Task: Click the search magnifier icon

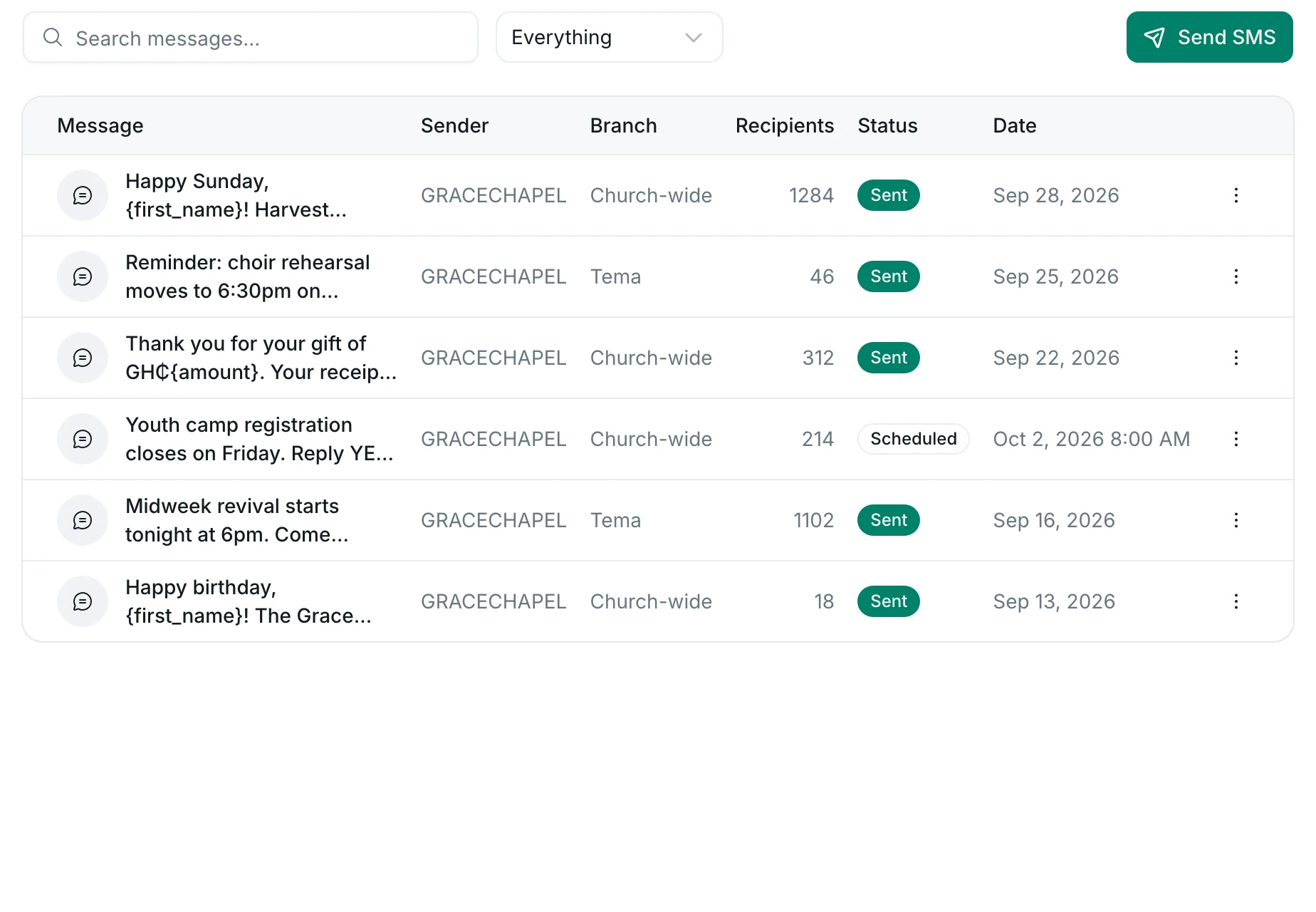Action: click(x=53, y=37)
